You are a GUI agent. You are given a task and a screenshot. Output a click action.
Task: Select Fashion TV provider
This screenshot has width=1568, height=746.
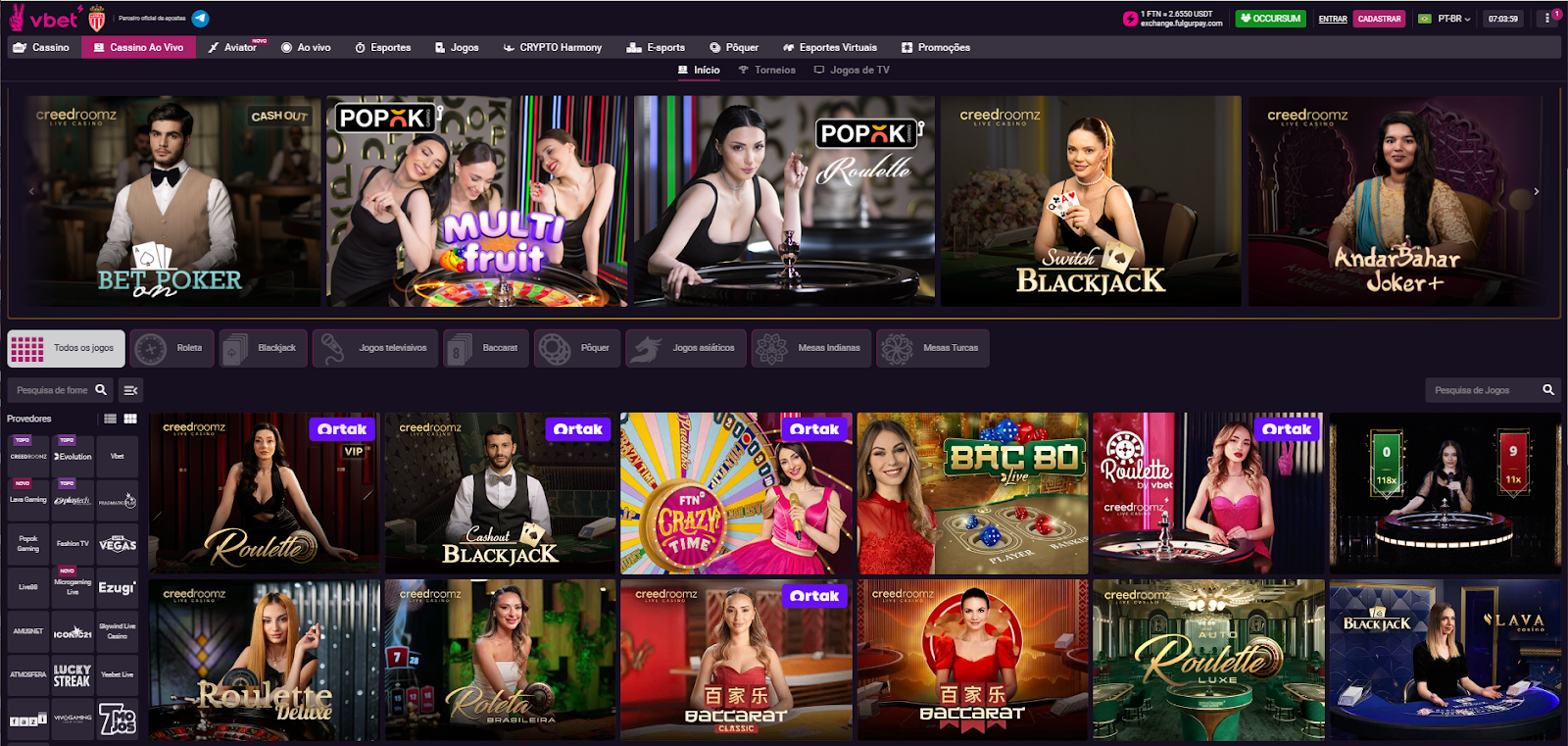tap(73, 543)
